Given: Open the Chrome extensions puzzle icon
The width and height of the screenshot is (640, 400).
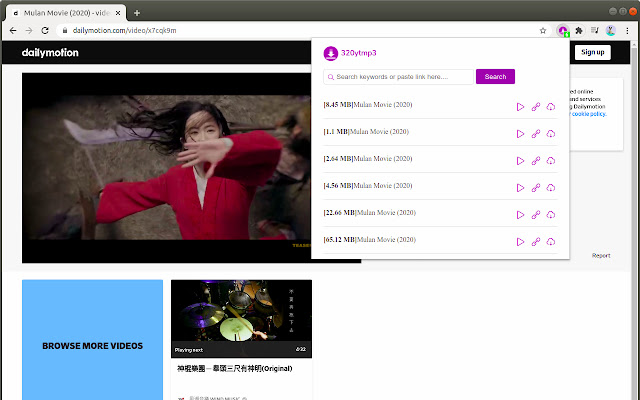Looking at the screenshot, I should tap(580, 31).
